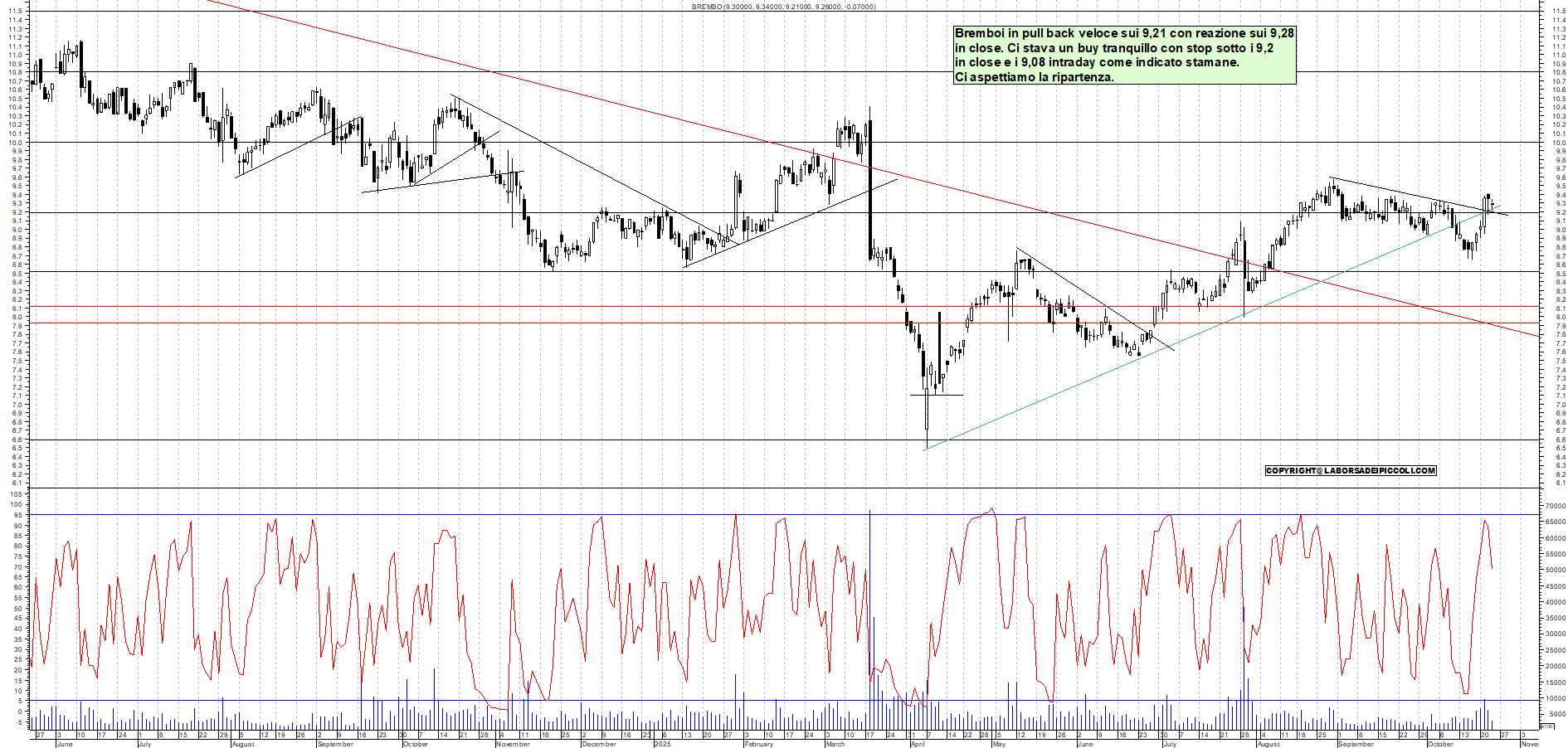1568x748 pixels.
Task: Click the 70000 label on volume scale
Action: (1553, 506)
